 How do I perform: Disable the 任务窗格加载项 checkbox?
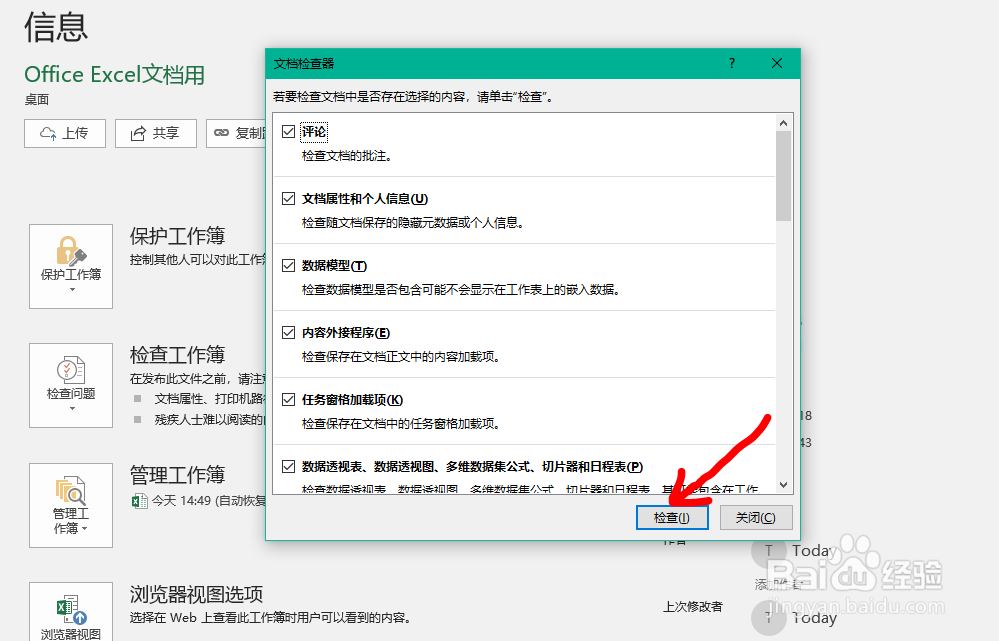click(x=287, y=397)
